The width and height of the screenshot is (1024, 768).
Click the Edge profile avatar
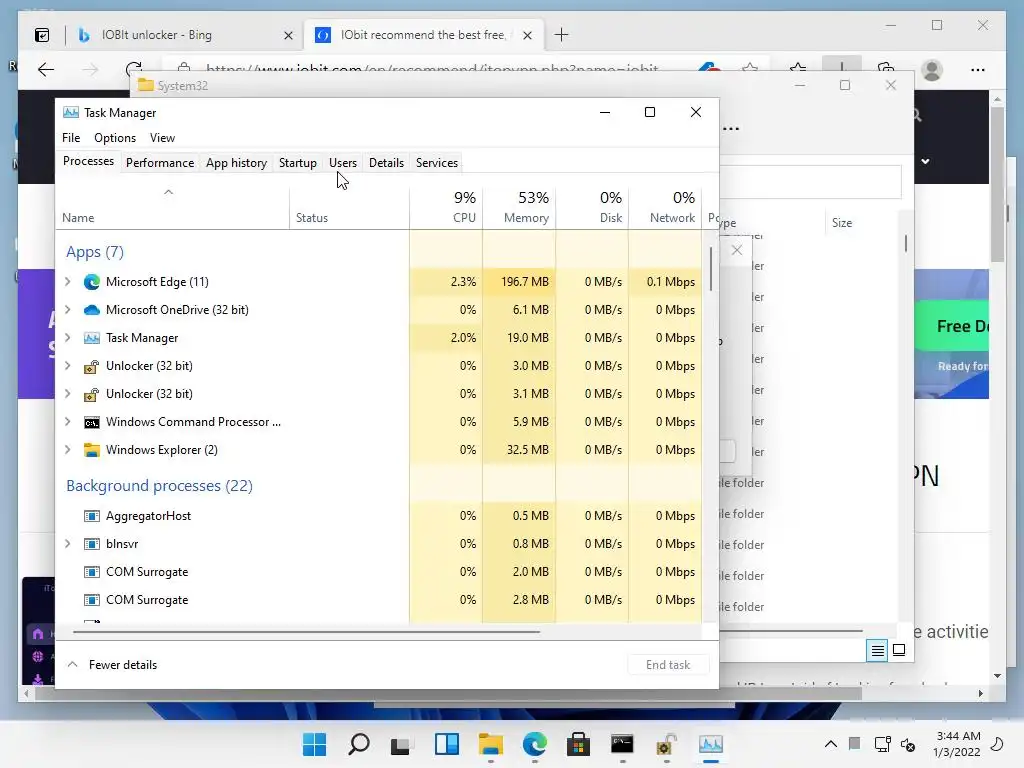[x=932, y=69]
